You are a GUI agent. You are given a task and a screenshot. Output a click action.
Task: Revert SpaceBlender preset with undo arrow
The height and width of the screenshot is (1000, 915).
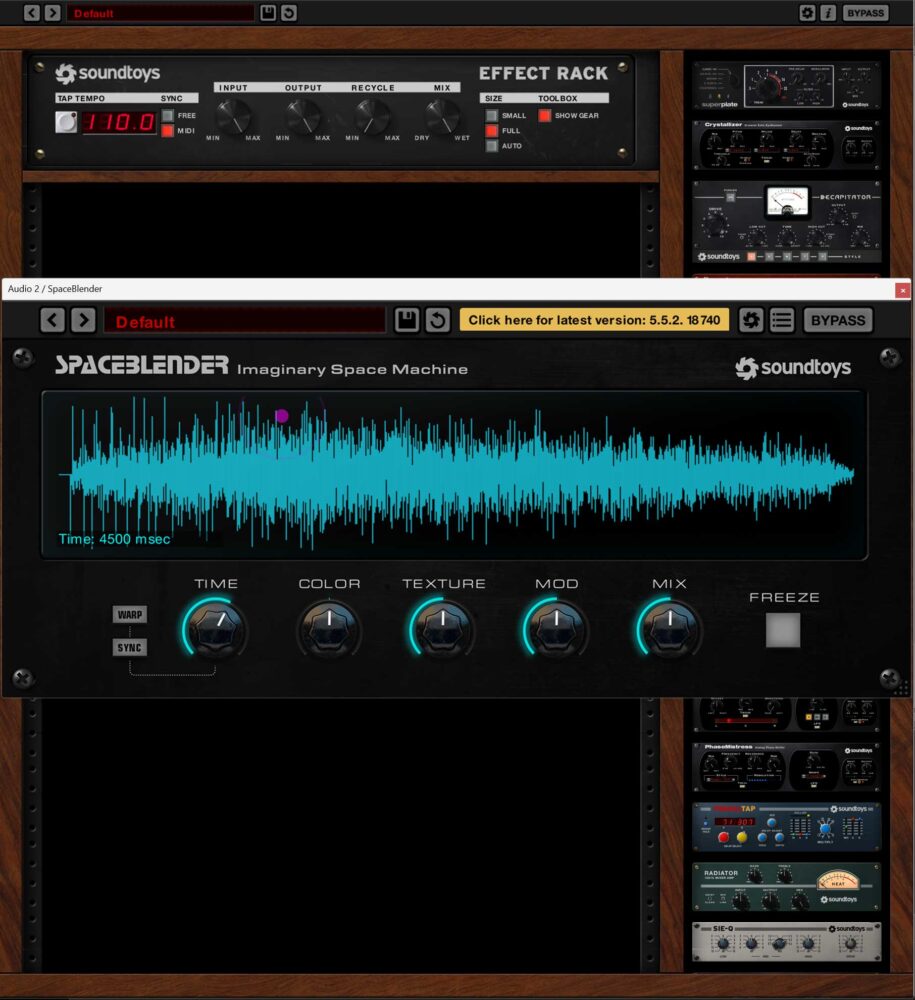(x=438, y=320)
